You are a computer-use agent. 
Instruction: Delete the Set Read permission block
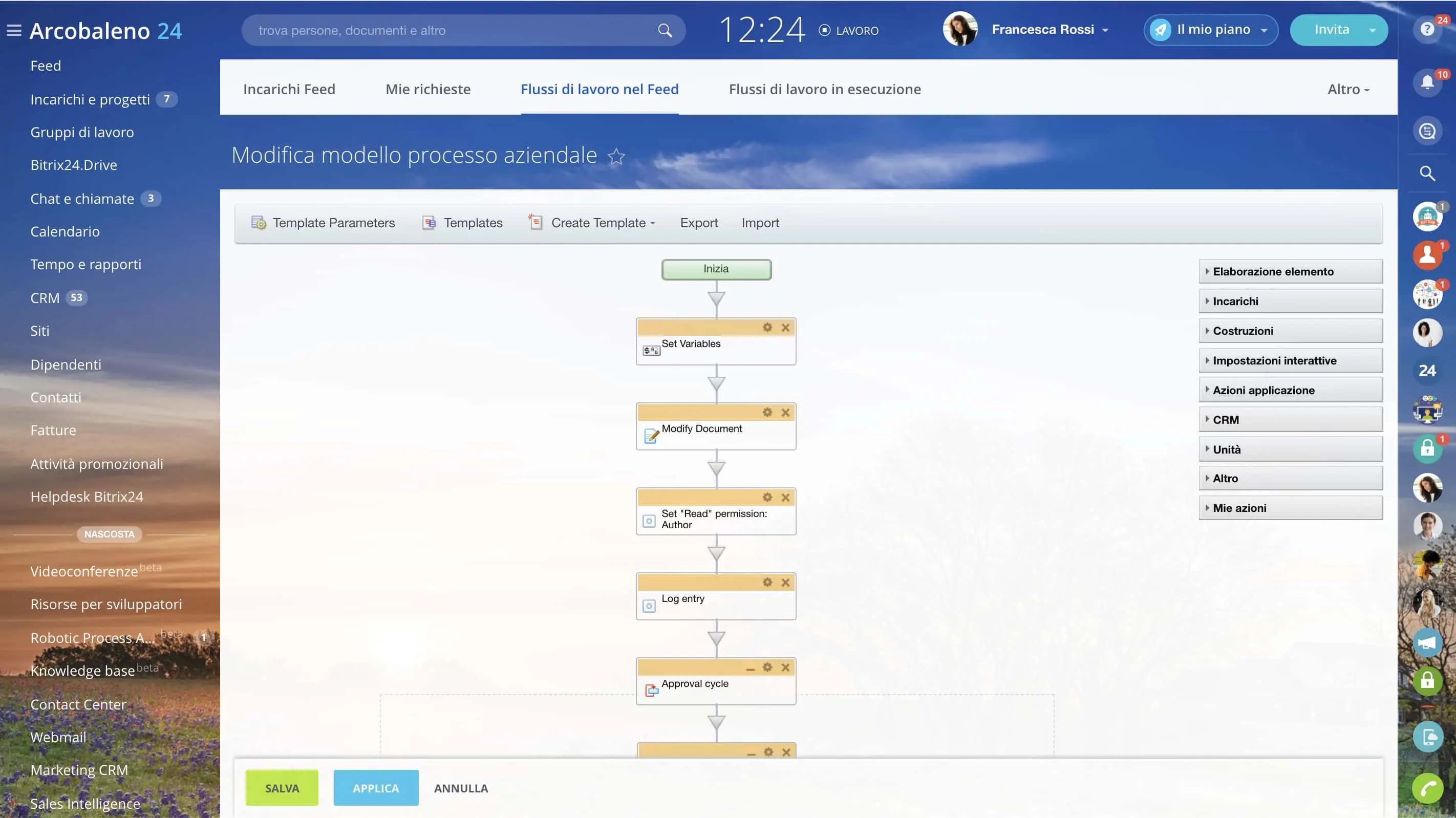(x=785, y=498)
